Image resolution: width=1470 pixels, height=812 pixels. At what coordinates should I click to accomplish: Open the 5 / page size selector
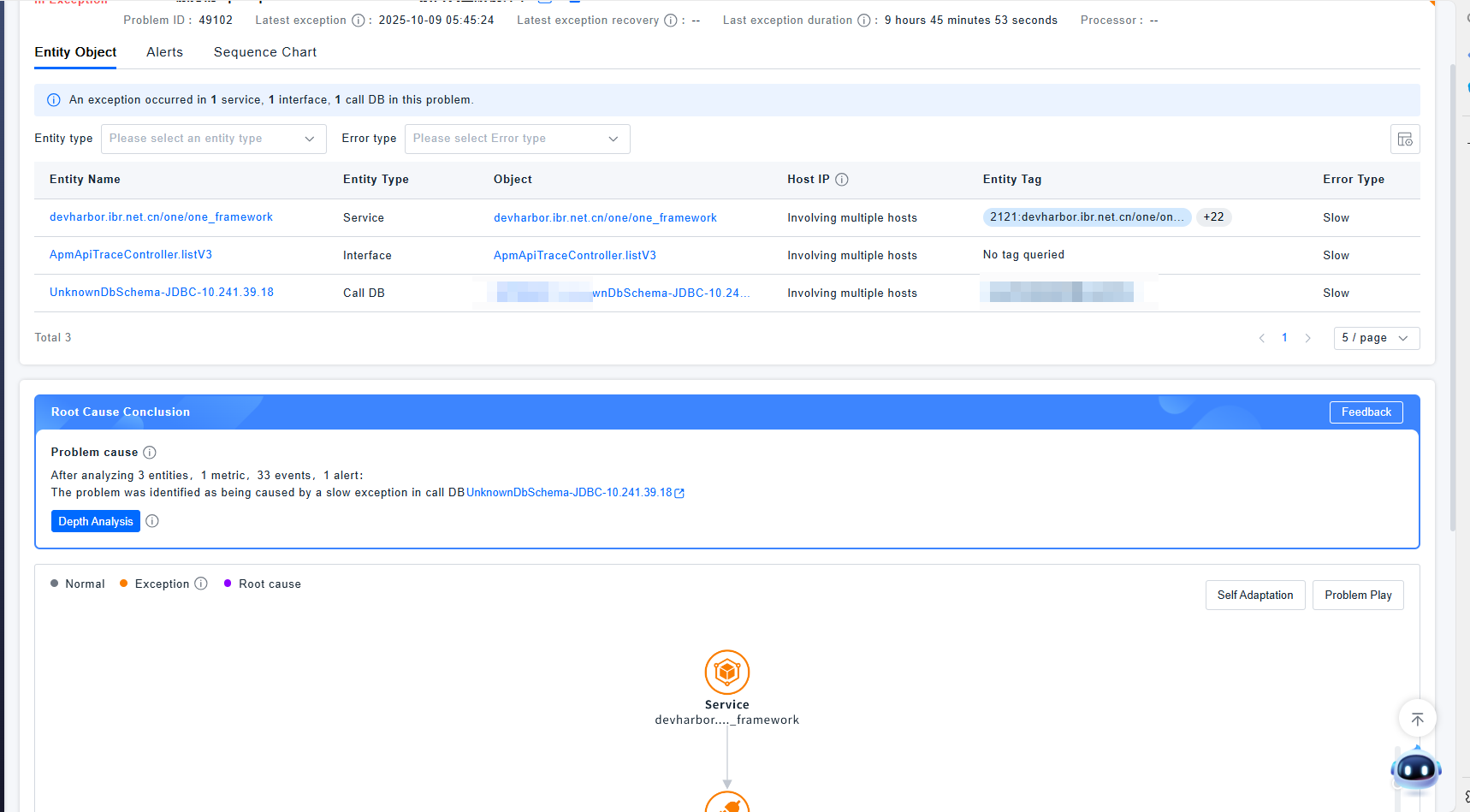[x=1376, y=338]
